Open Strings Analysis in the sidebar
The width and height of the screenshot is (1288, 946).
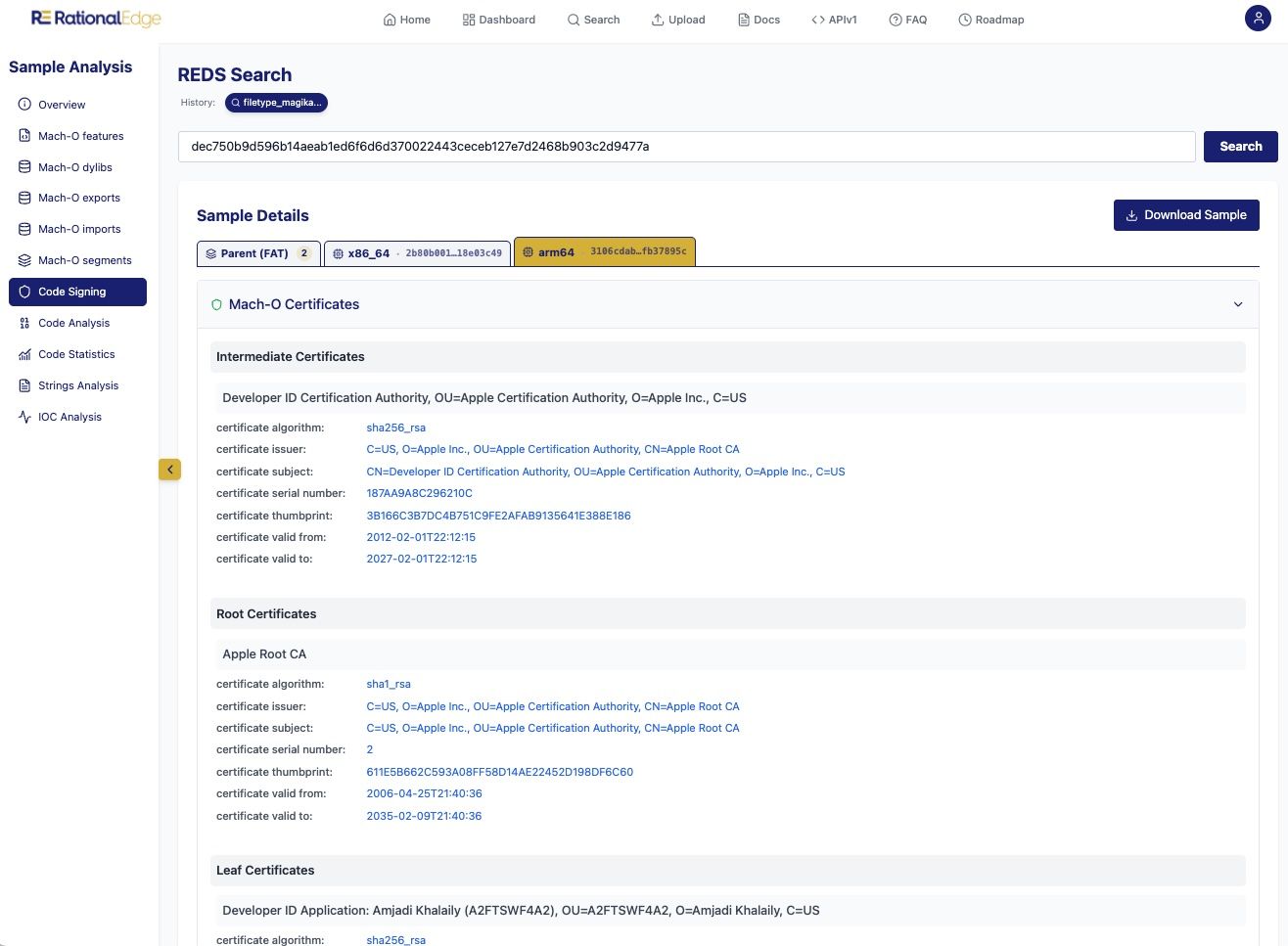click(78, 385)
